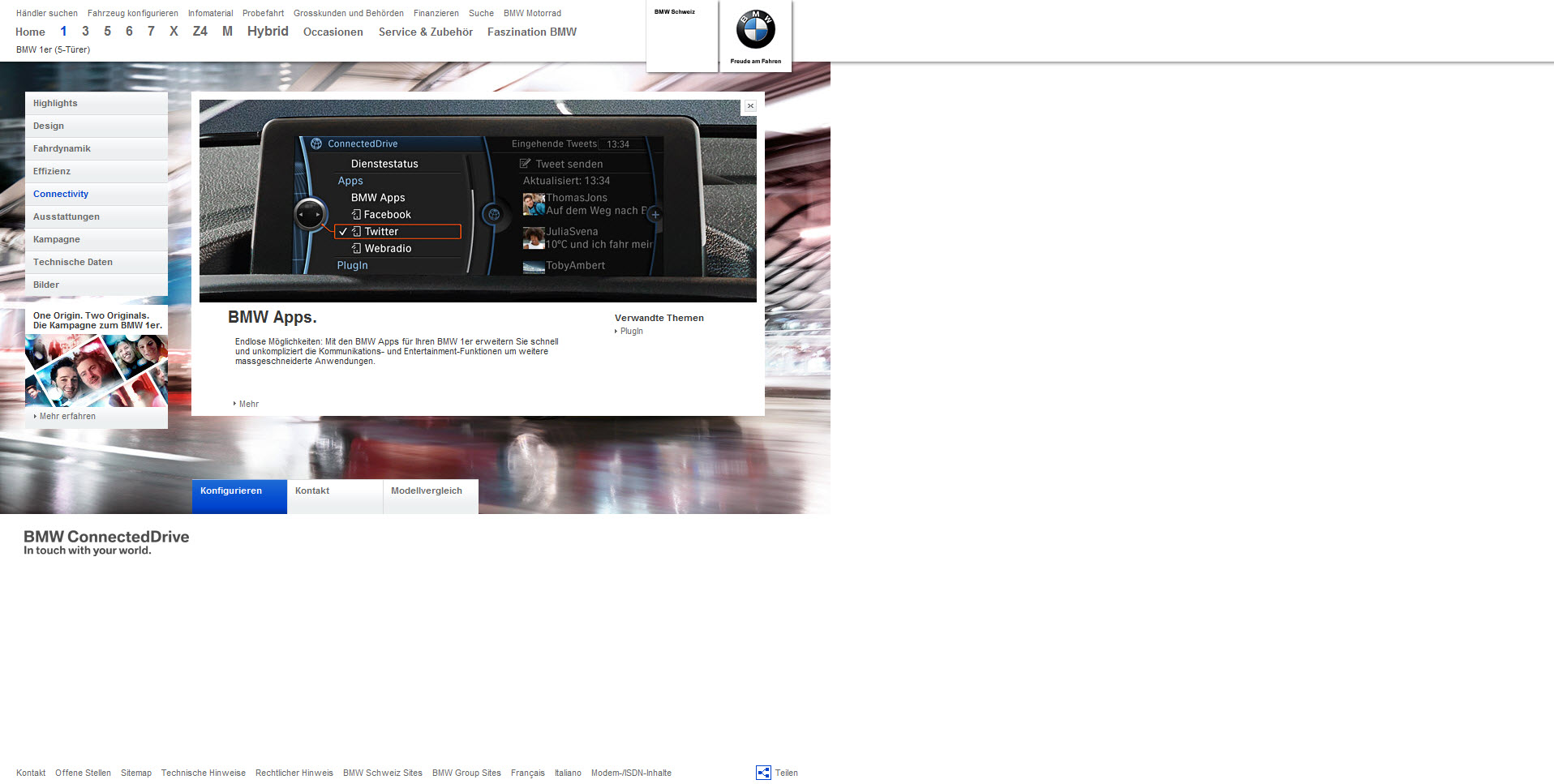The width and height of the screenshot is (1554, 784).
Task: Open the Hybrid menu item
Action: point(268,32)
